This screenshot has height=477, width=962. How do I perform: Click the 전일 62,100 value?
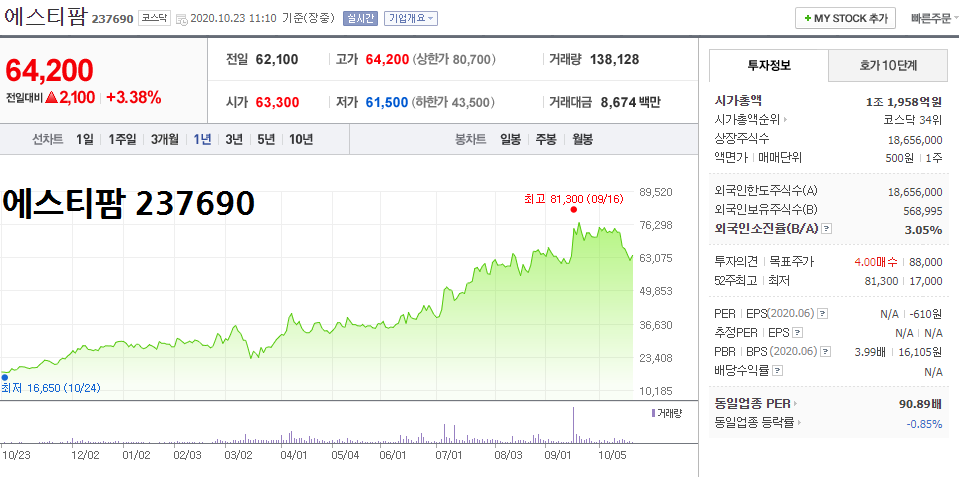point(276,60)
